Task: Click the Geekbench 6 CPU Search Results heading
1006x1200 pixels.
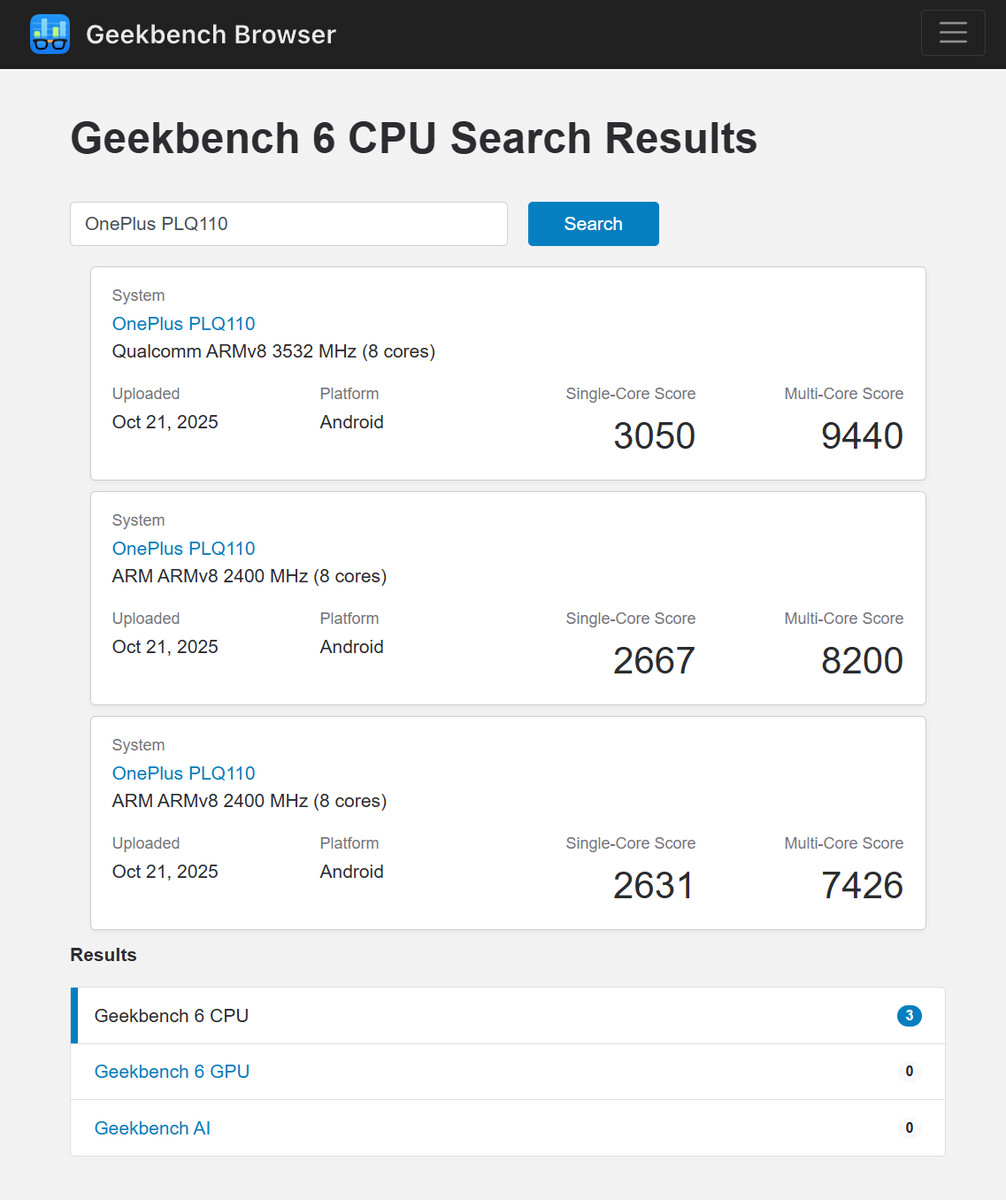Action: (413, 138)
